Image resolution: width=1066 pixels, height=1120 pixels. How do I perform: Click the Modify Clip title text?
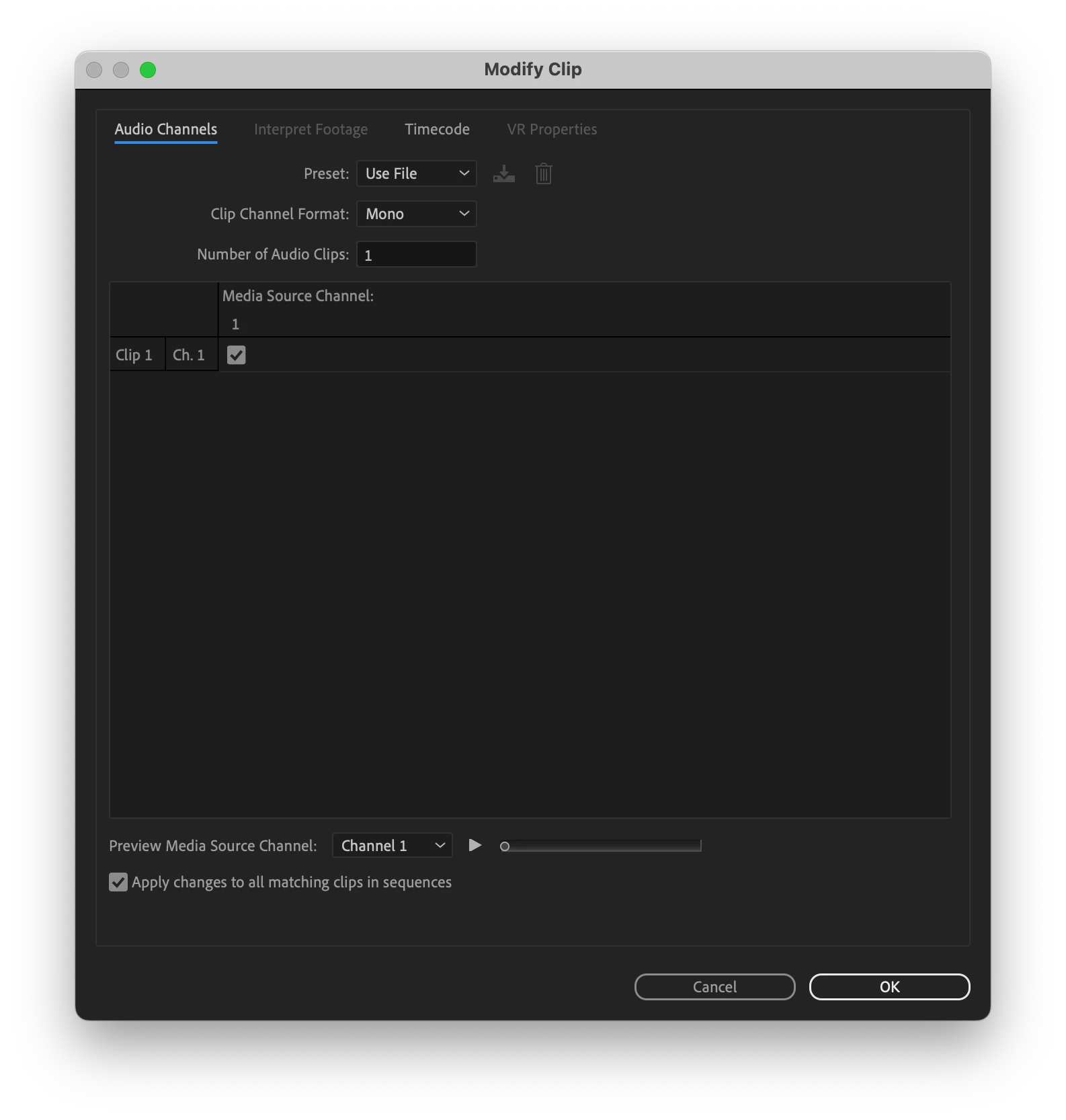(x=533, y=69)
